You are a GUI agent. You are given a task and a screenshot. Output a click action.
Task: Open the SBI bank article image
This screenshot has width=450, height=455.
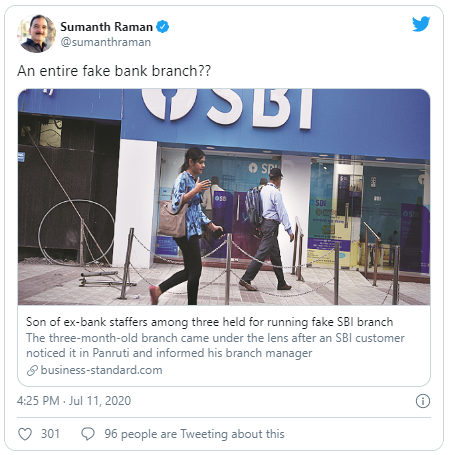(x=224, y=197)
